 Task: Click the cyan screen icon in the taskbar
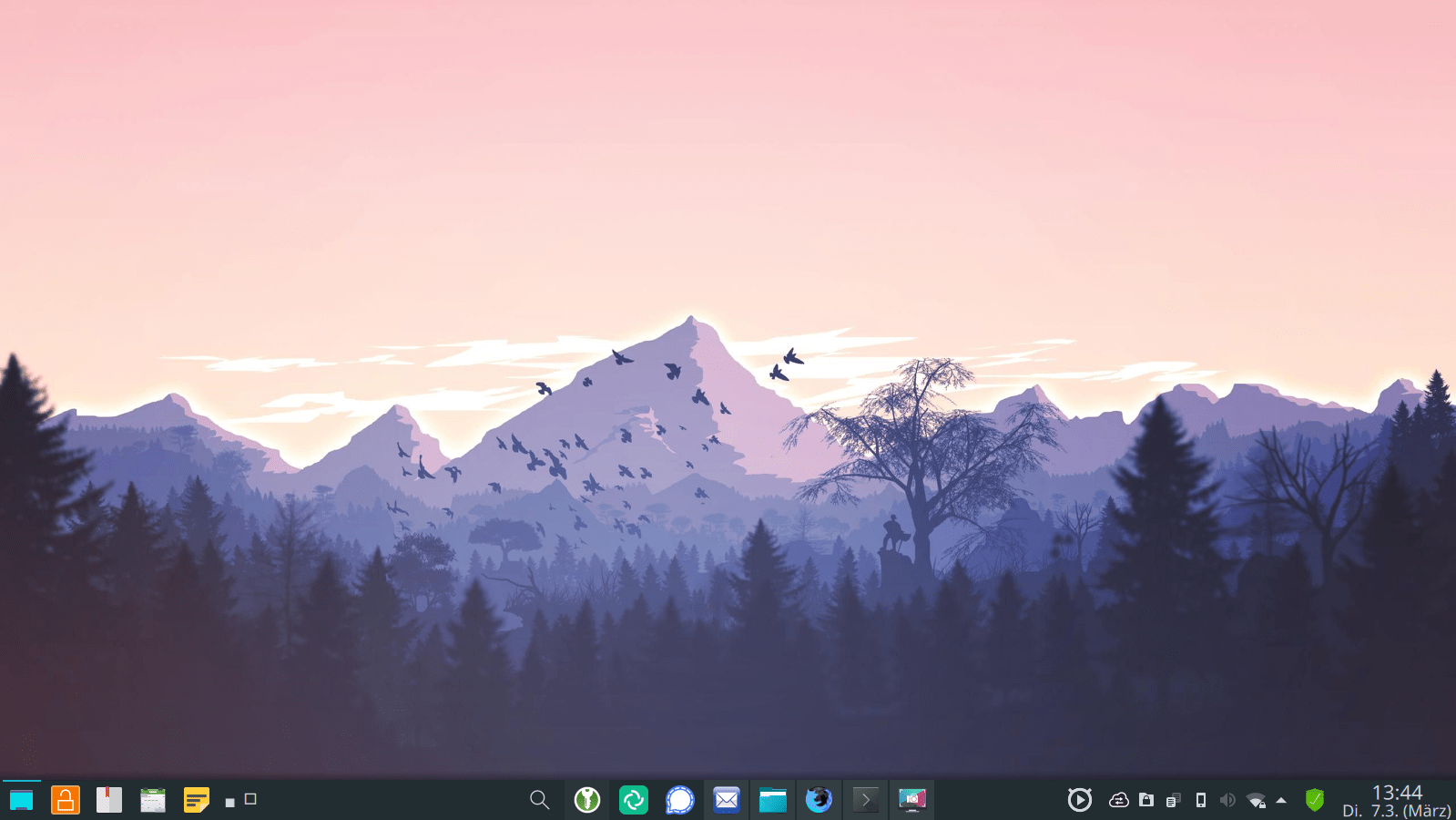point(22,800)
